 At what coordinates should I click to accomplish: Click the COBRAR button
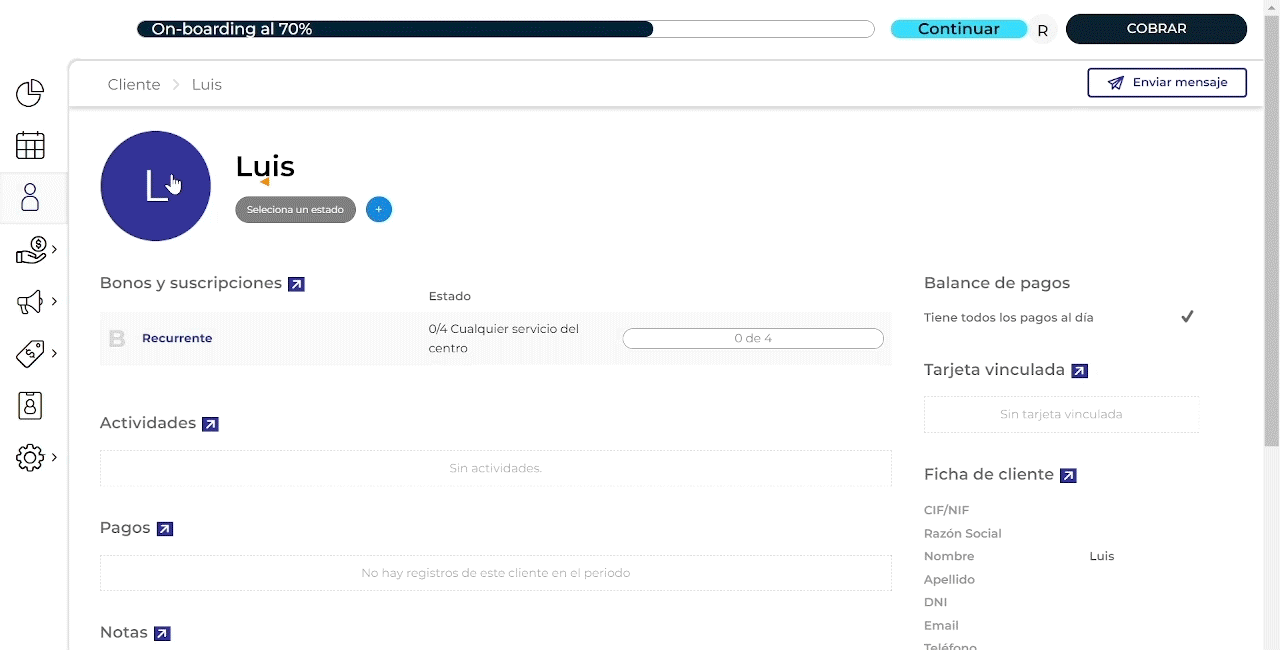click(x=1156, y=29)
